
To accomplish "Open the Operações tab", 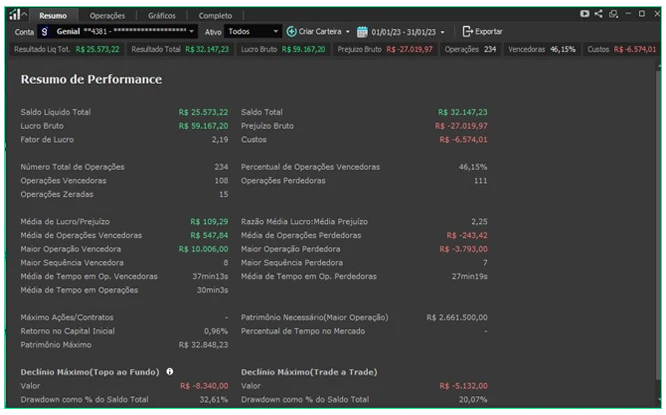I will click(107, 16).
